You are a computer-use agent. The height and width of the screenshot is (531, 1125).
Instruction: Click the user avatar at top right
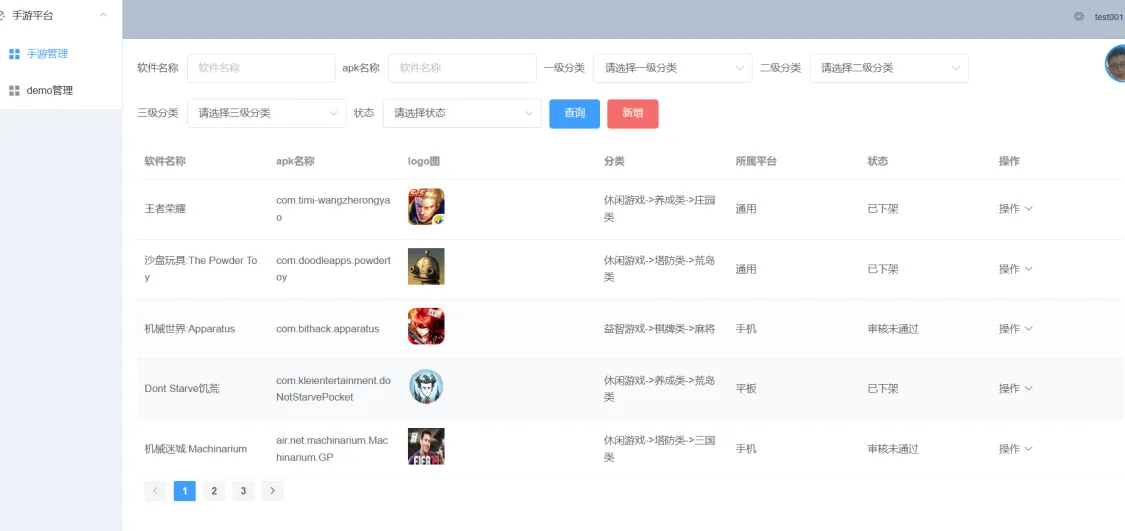point(1115,63)
